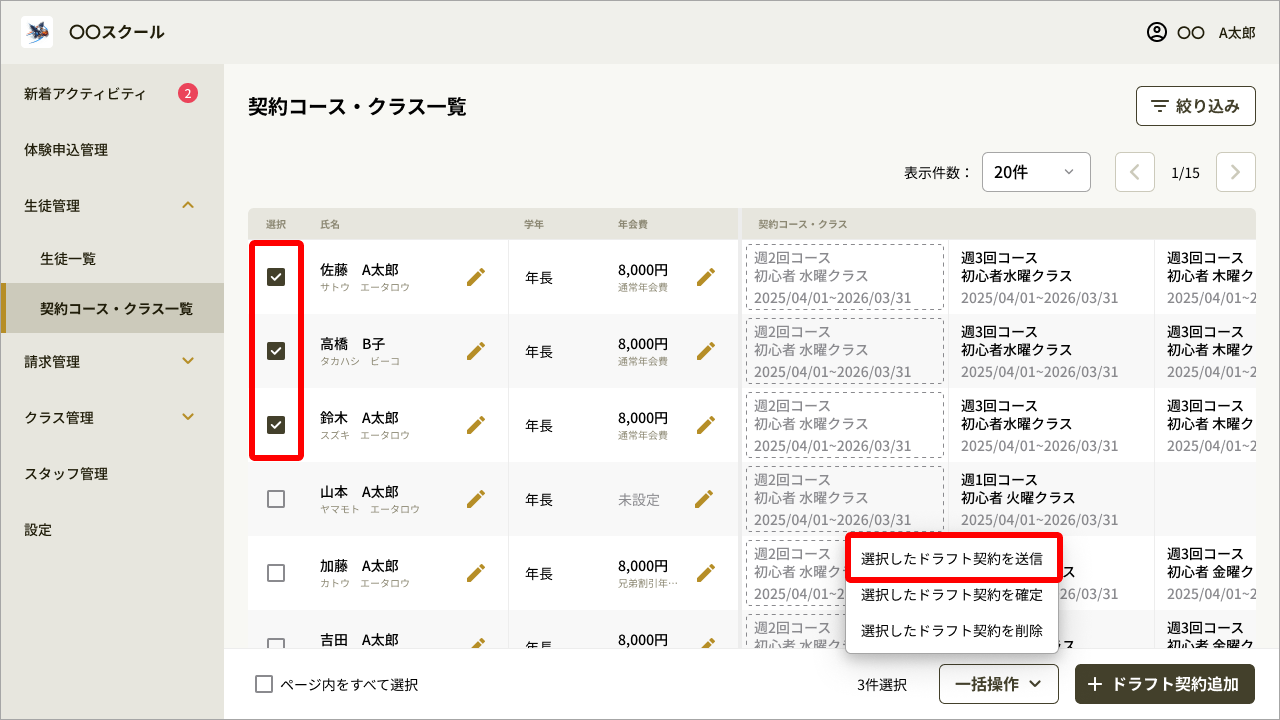The width and height of the screenshot is (1280, 720).
Task: Open the 表示件数 20件 dropdown
Action: (1035, 172)
